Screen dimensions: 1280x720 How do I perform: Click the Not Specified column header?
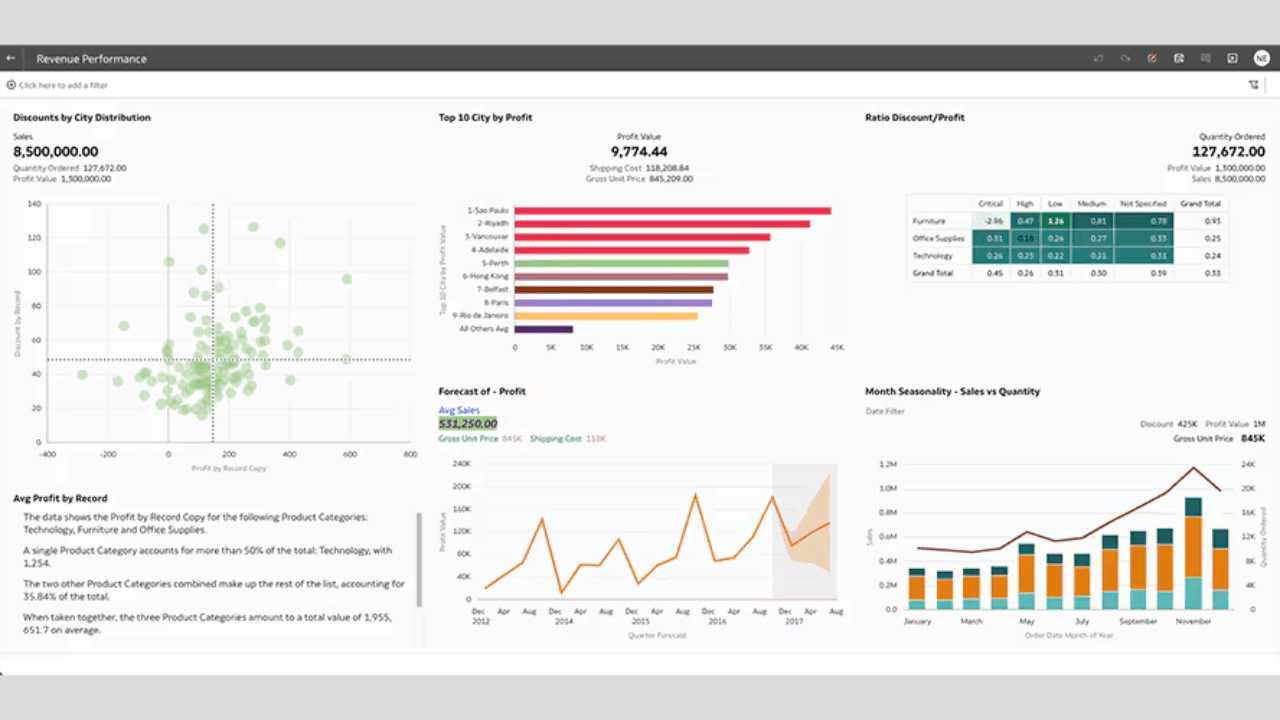[x=1143, y=203]
